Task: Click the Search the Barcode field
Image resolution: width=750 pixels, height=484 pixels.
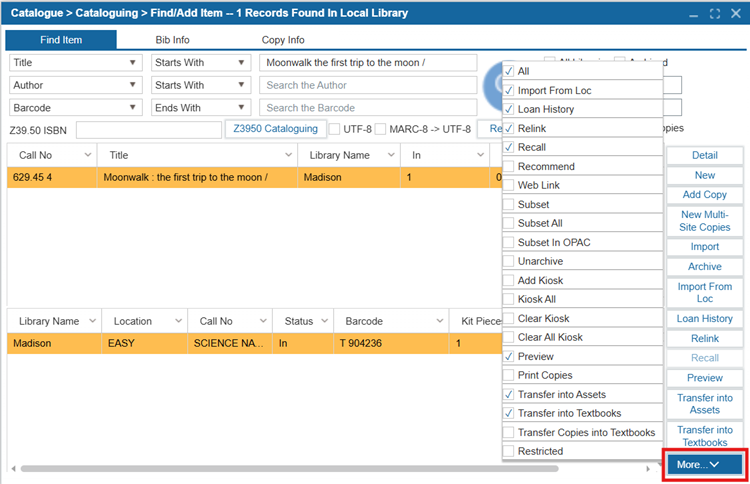Action: [368, 108]
